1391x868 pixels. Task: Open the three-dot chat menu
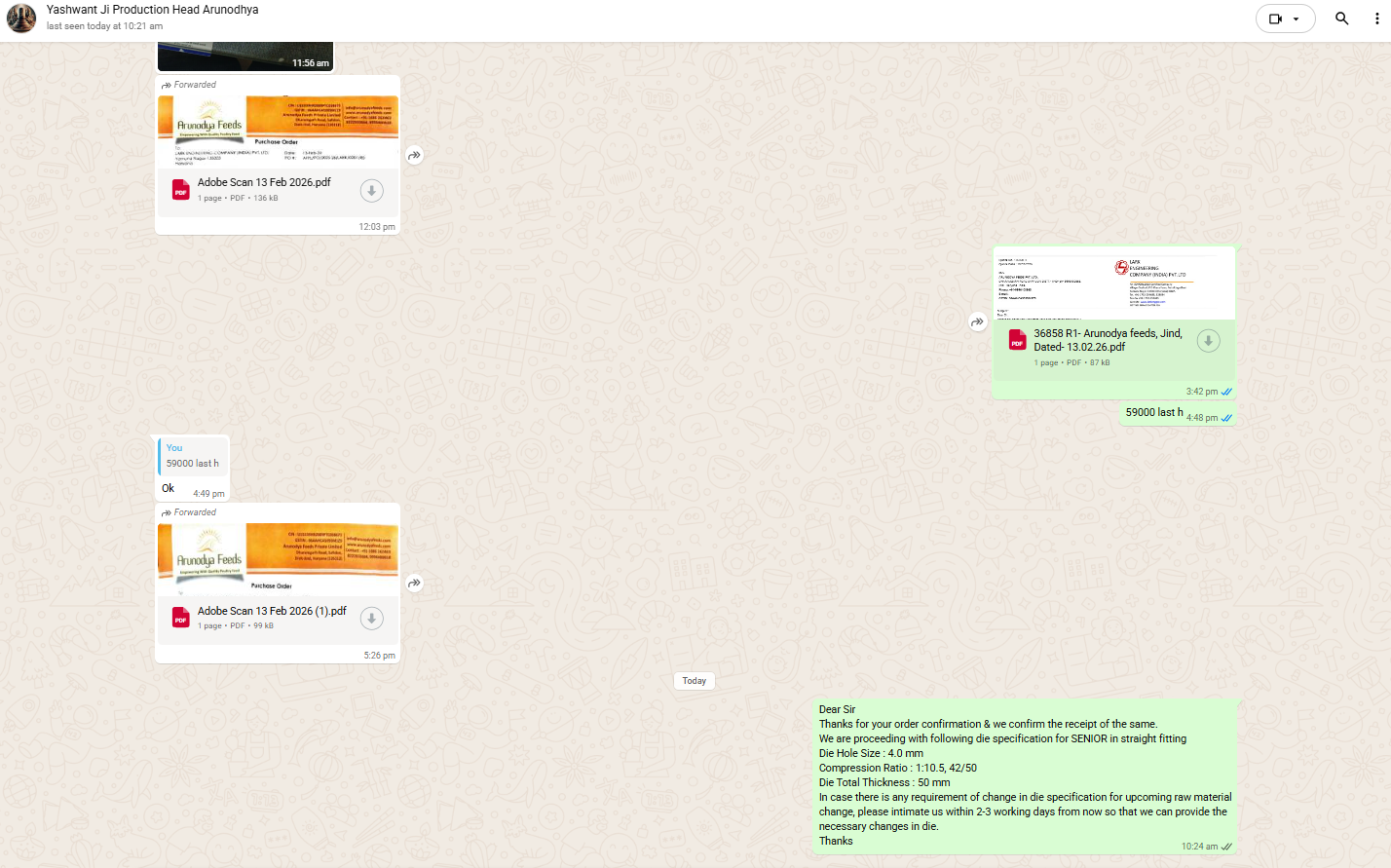coord(1376,19)
